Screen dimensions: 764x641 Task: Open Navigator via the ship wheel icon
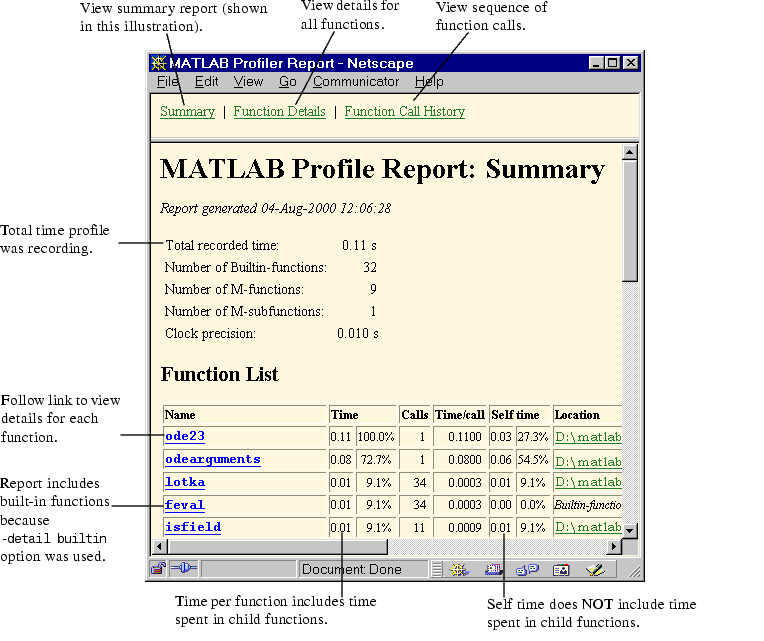click(459, 569)
